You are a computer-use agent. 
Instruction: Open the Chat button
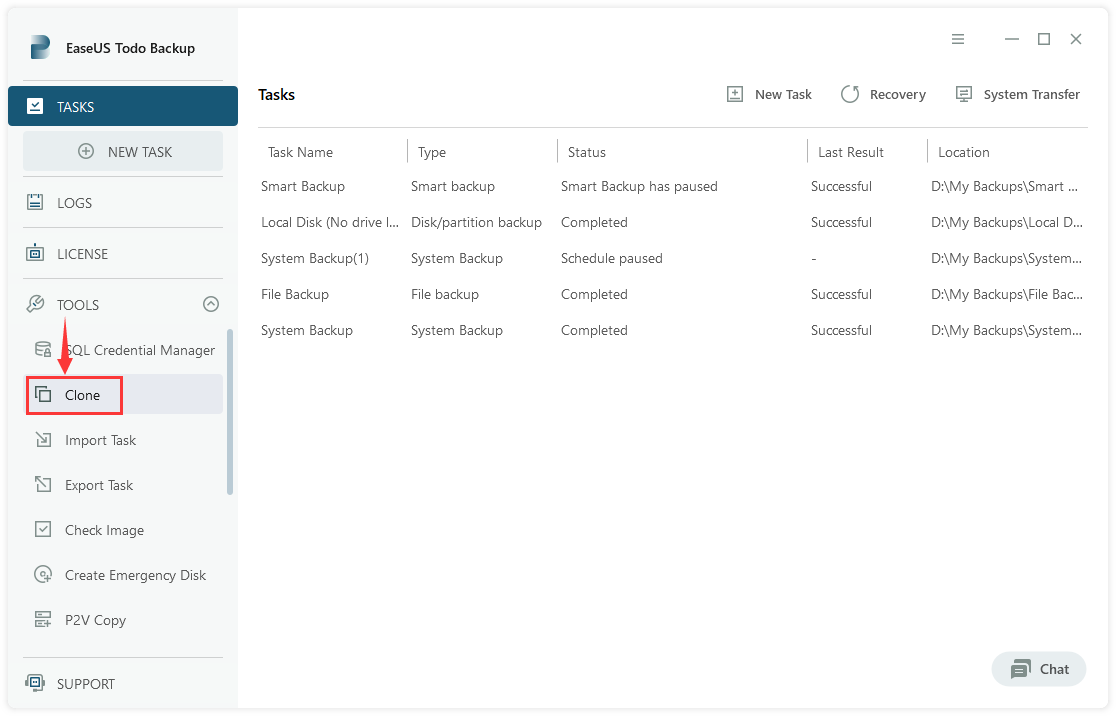point(1039,669)
